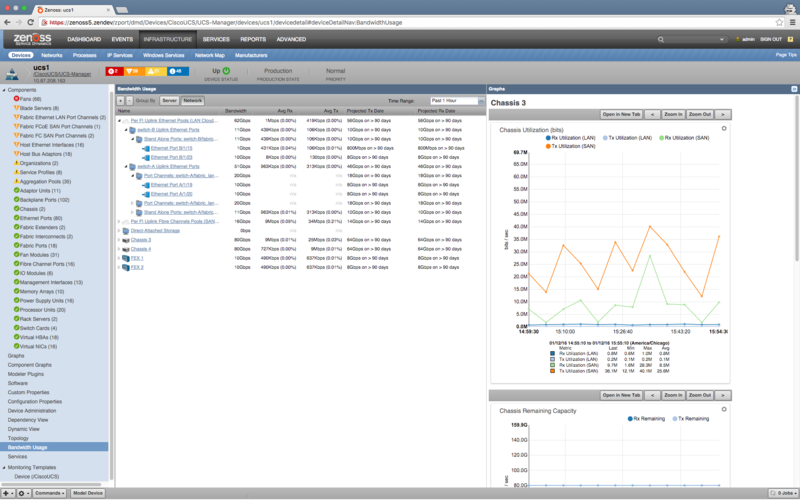Click the green check icon beside Adaptor Units
Screen dimensions: 800x500
(x=16, y=191)
